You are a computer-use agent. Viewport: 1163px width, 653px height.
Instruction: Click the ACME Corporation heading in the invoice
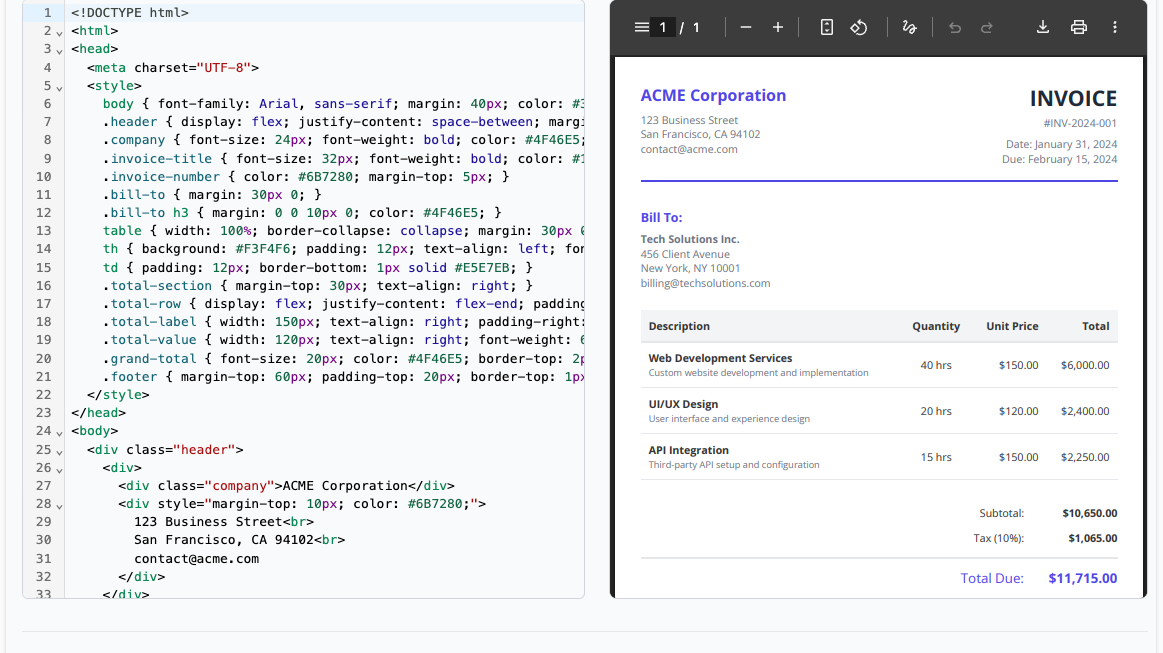click(713, 96)
